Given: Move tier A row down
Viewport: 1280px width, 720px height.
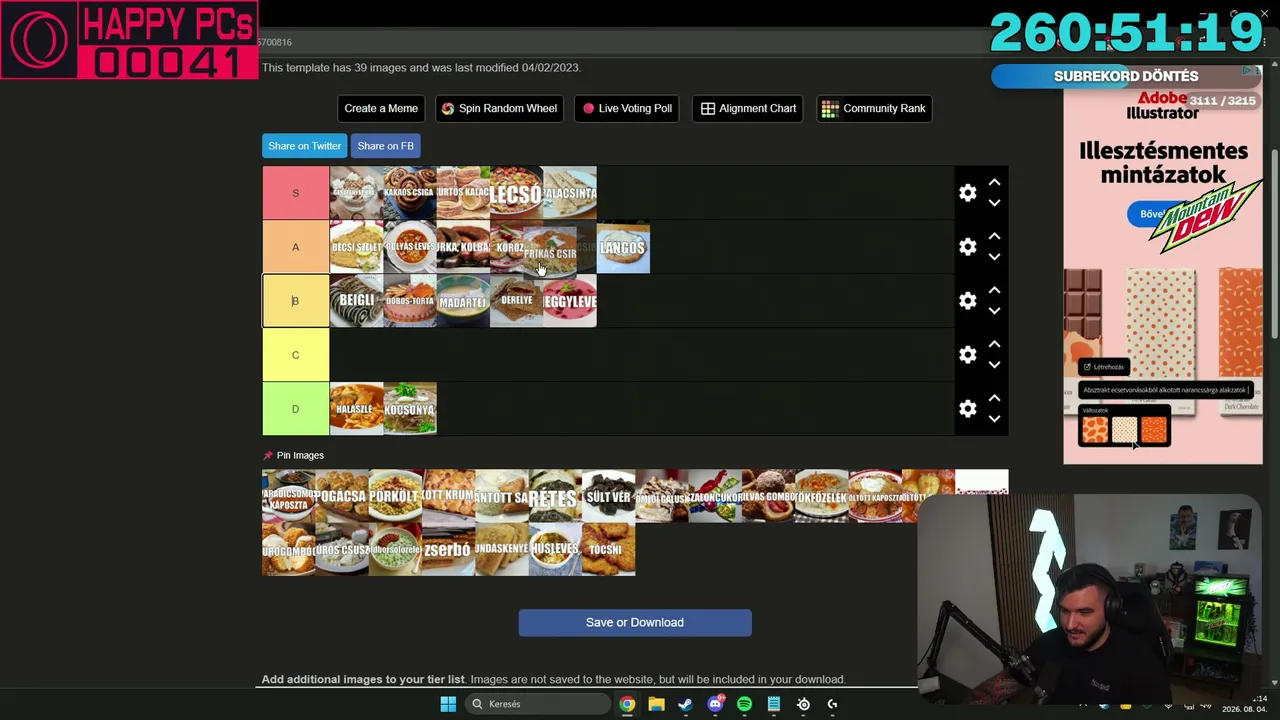Looking at the screenshot, I should (994, 257).
